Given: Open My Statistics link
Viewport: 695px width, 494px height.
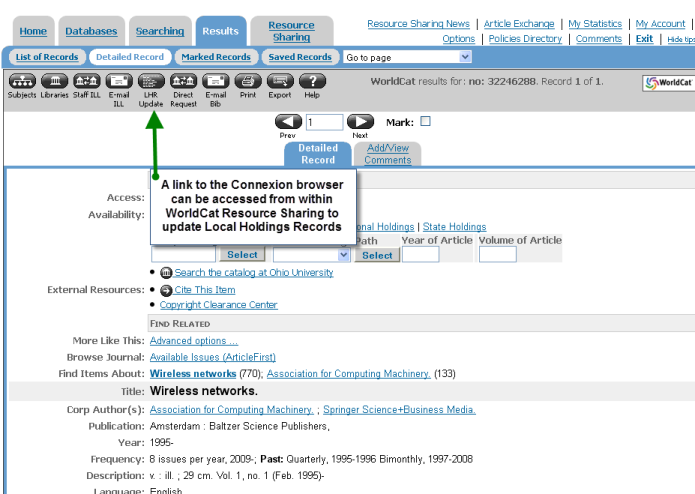Looking at the screenshot, I should (x=595, y=24).
